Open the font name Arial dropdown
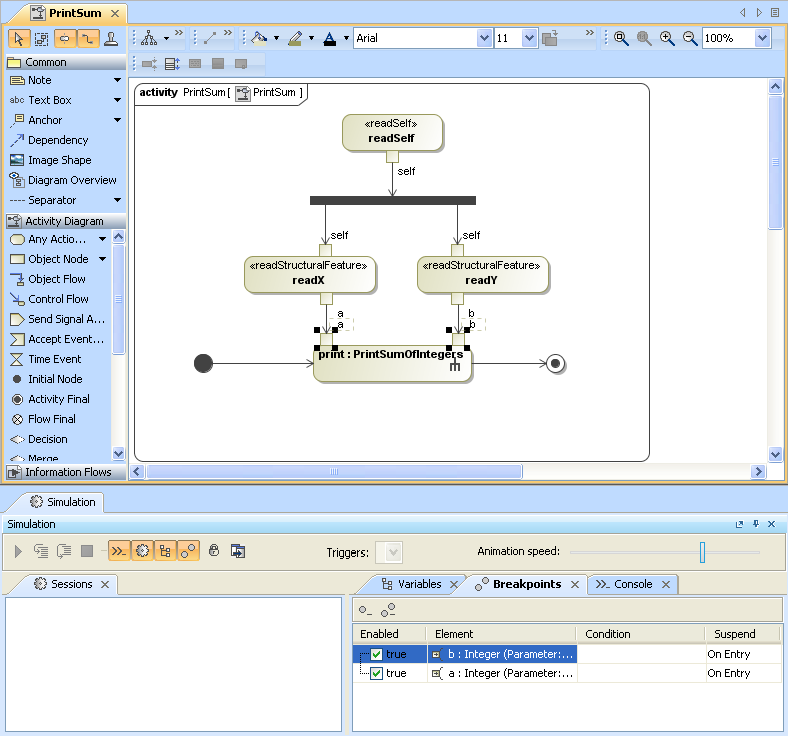 (485, 38)
